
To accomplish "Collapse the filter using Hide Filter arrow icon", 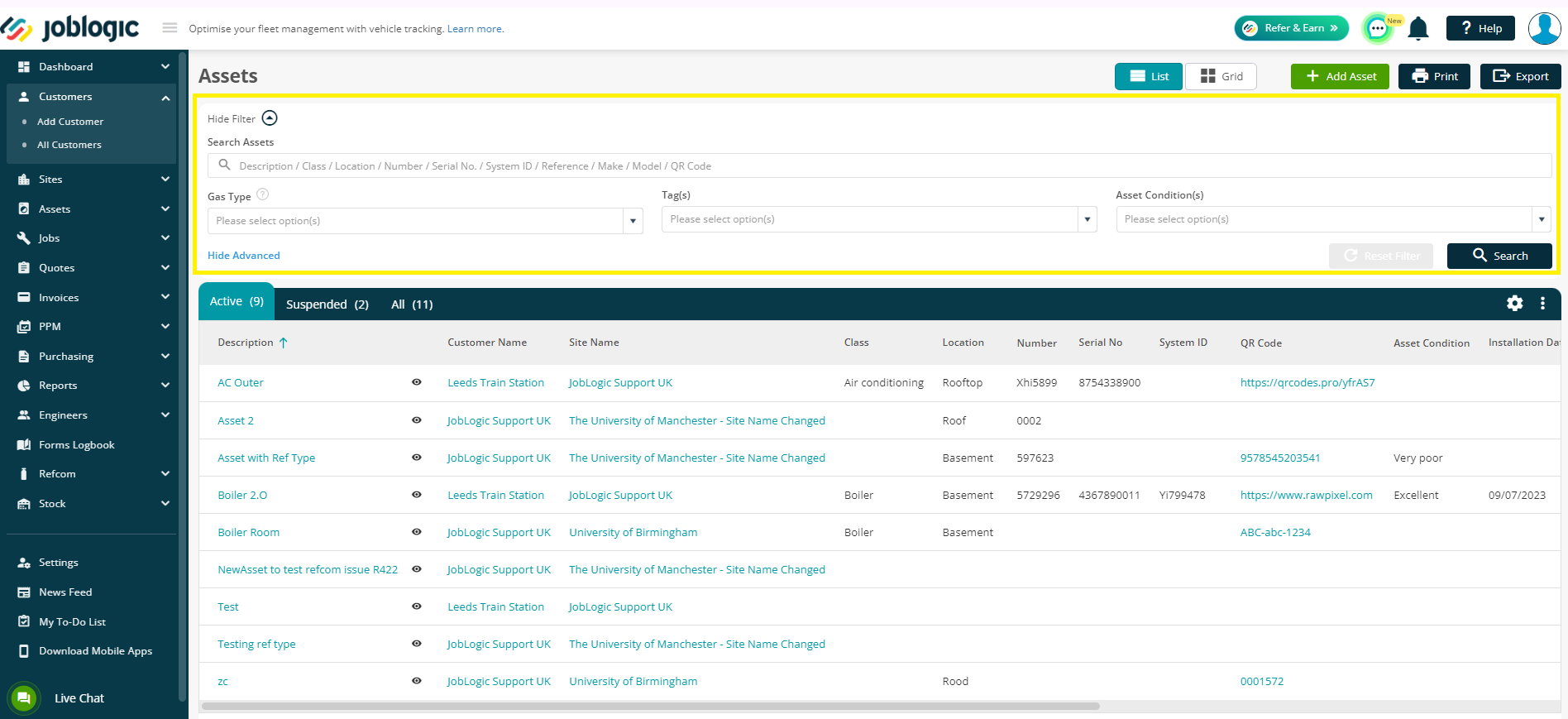I will pyautogui.click(x=270, y=118).
